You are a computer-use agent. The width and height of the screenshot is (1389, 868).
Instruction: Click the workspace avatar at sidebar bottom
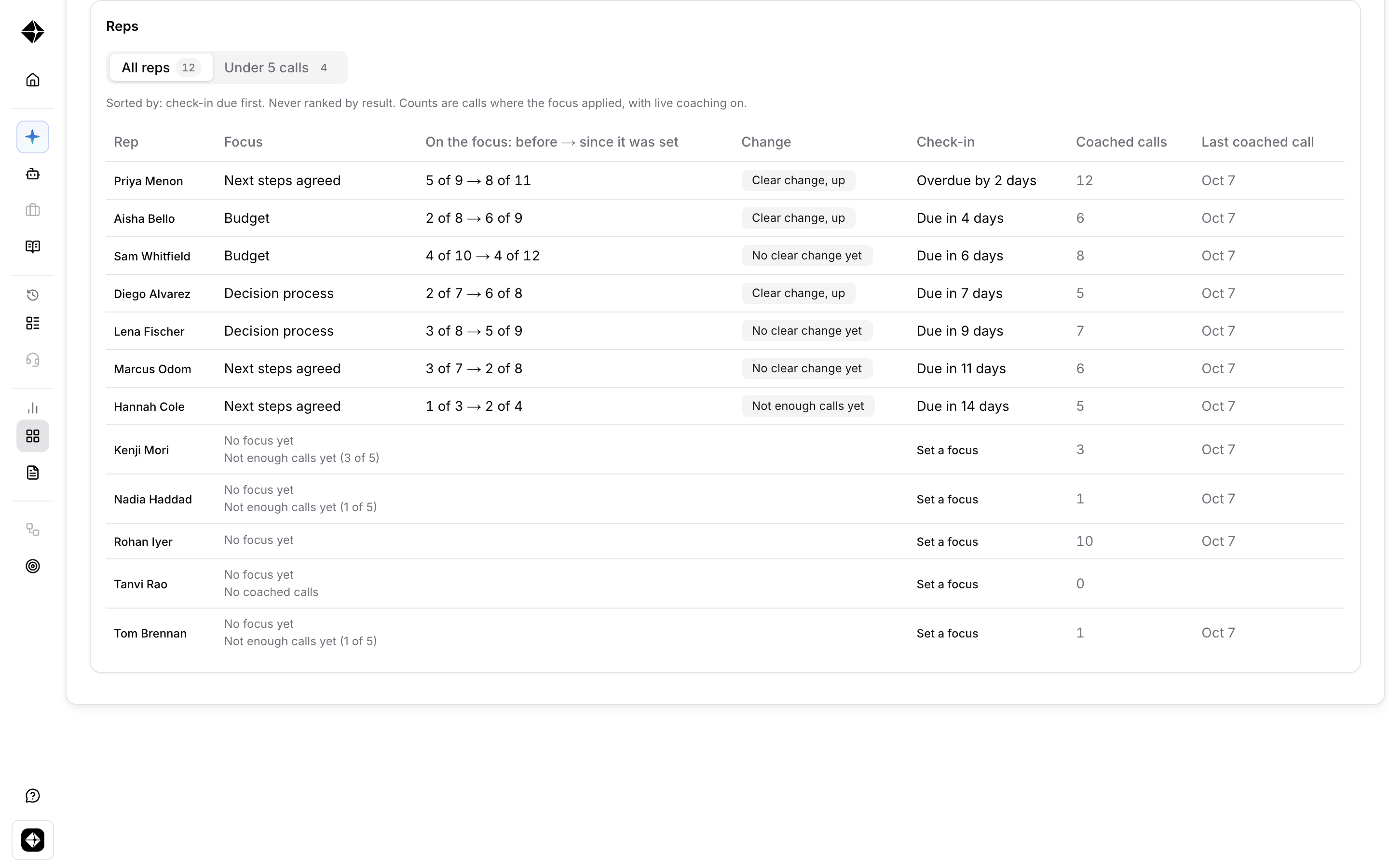pyautogui.click(x=33, y=841)
